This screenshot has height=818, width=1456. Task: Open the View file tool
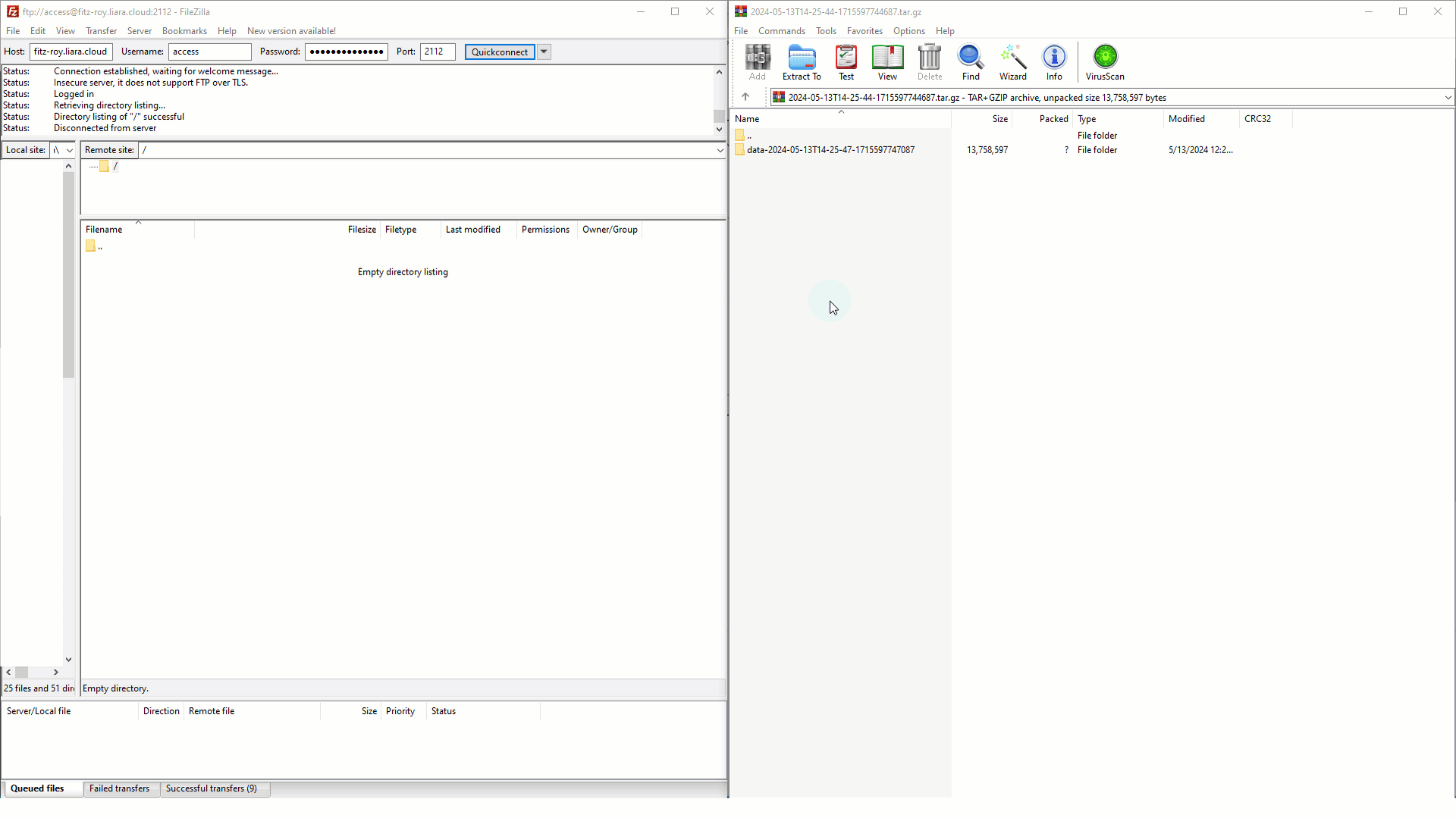click(887, 63)
